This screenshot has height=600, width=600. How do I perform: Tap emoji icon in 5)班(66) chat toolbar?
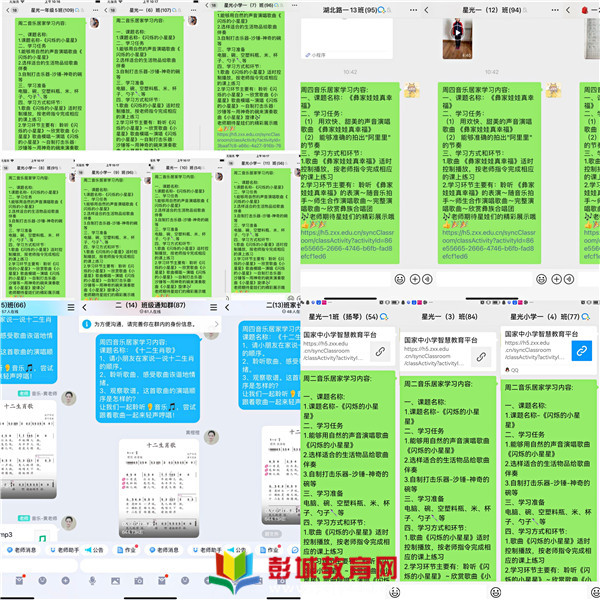[42, 580]
